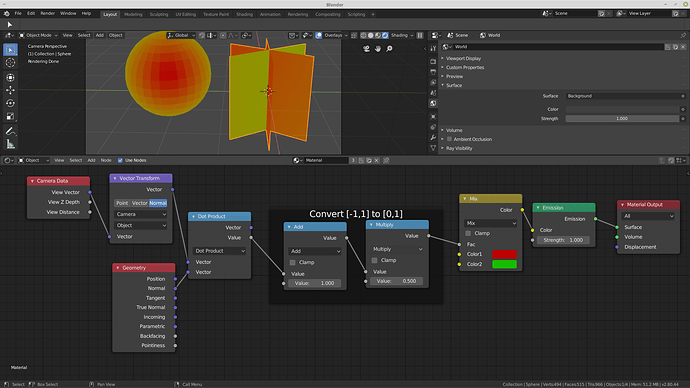The width and height of the screenshot is (690, 388).
Task: Adjust the World Strength slider
Action: [x=622, y=119]
